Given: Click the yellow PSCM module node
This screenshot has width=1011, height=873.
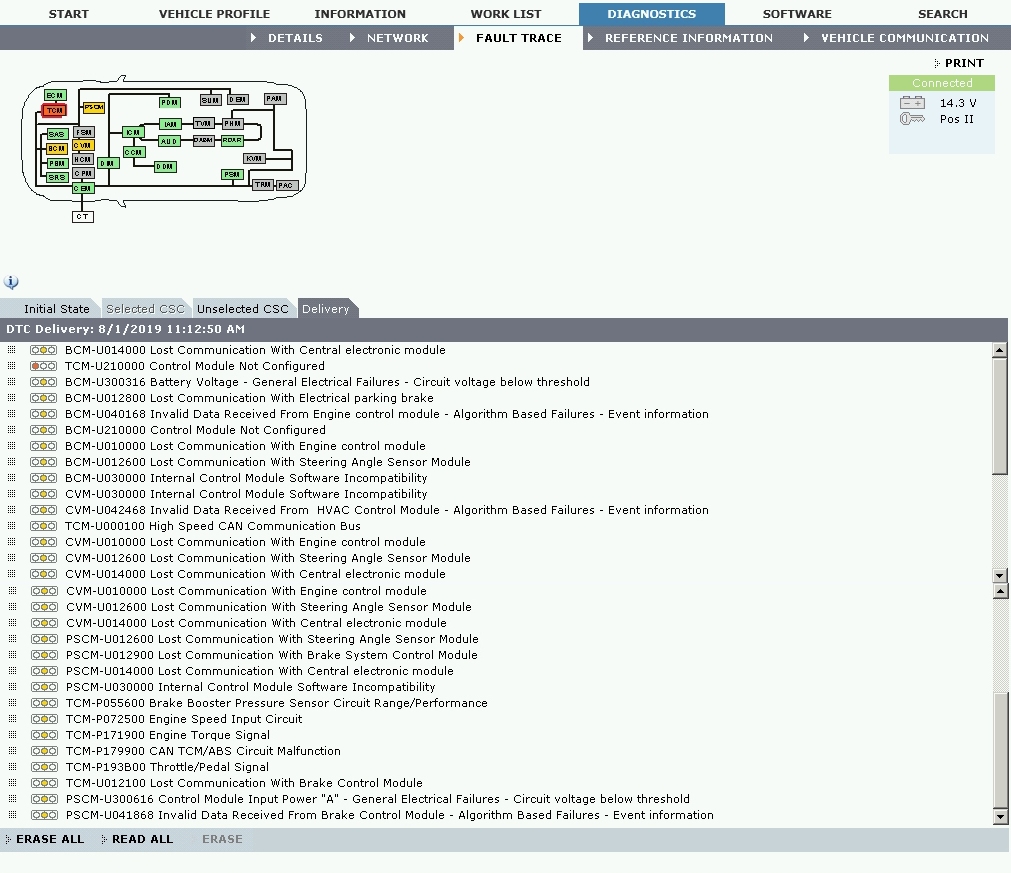Looking at the screenshot, I should pos(93,107).
